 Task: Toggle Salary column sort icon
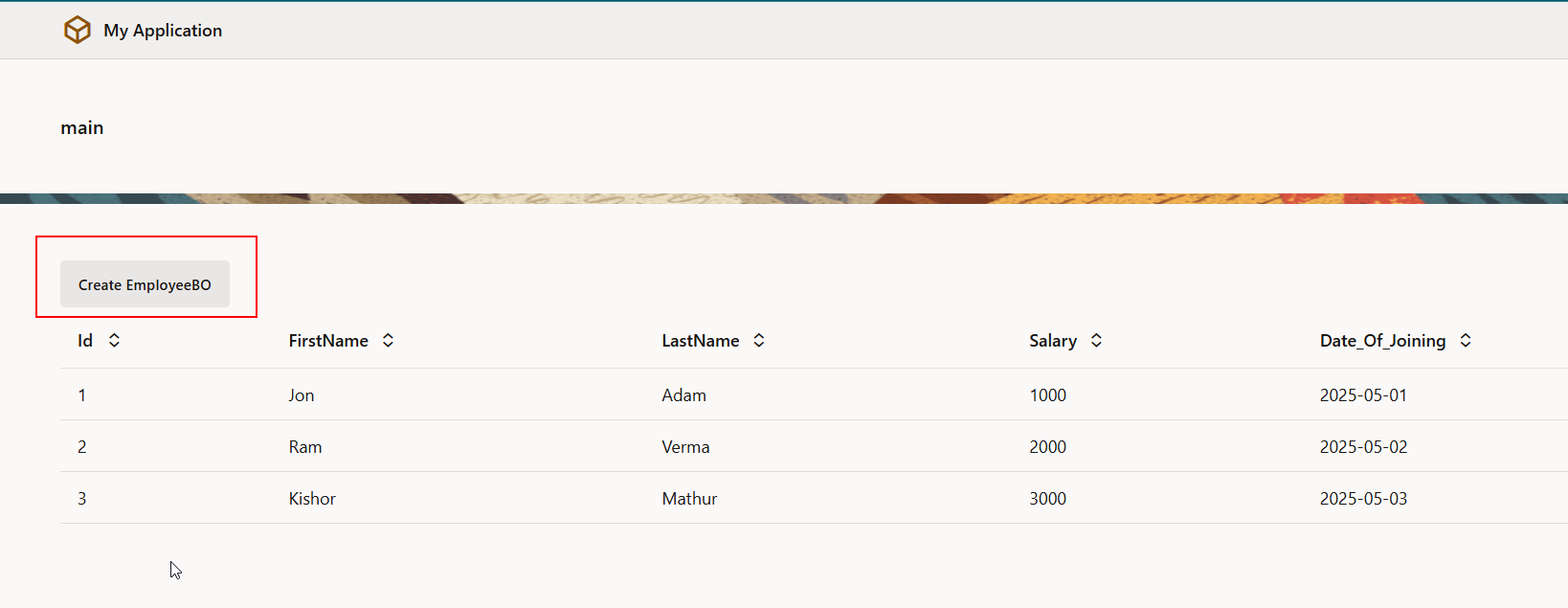click(1096, 341)
